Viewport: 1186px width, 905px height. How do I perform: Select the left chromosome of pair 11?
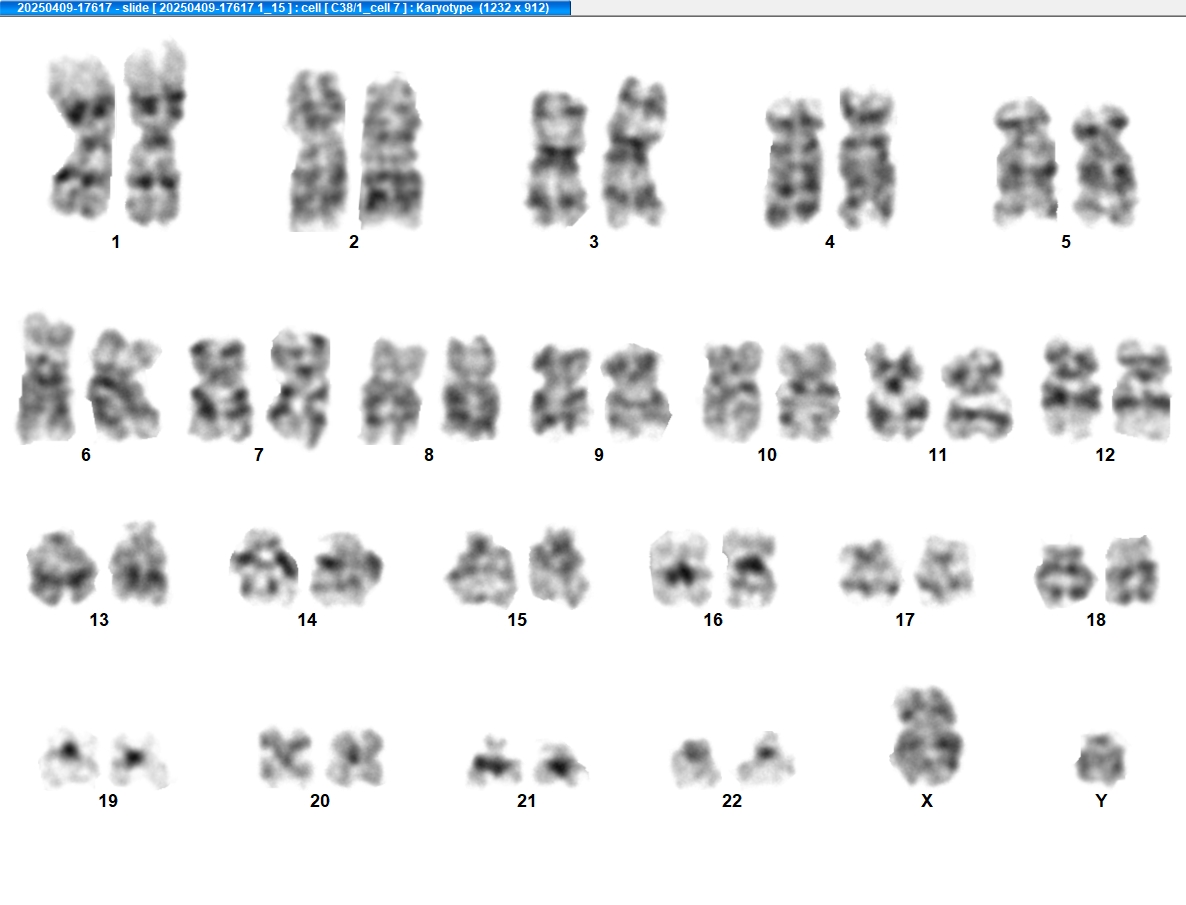coord(897,390)
